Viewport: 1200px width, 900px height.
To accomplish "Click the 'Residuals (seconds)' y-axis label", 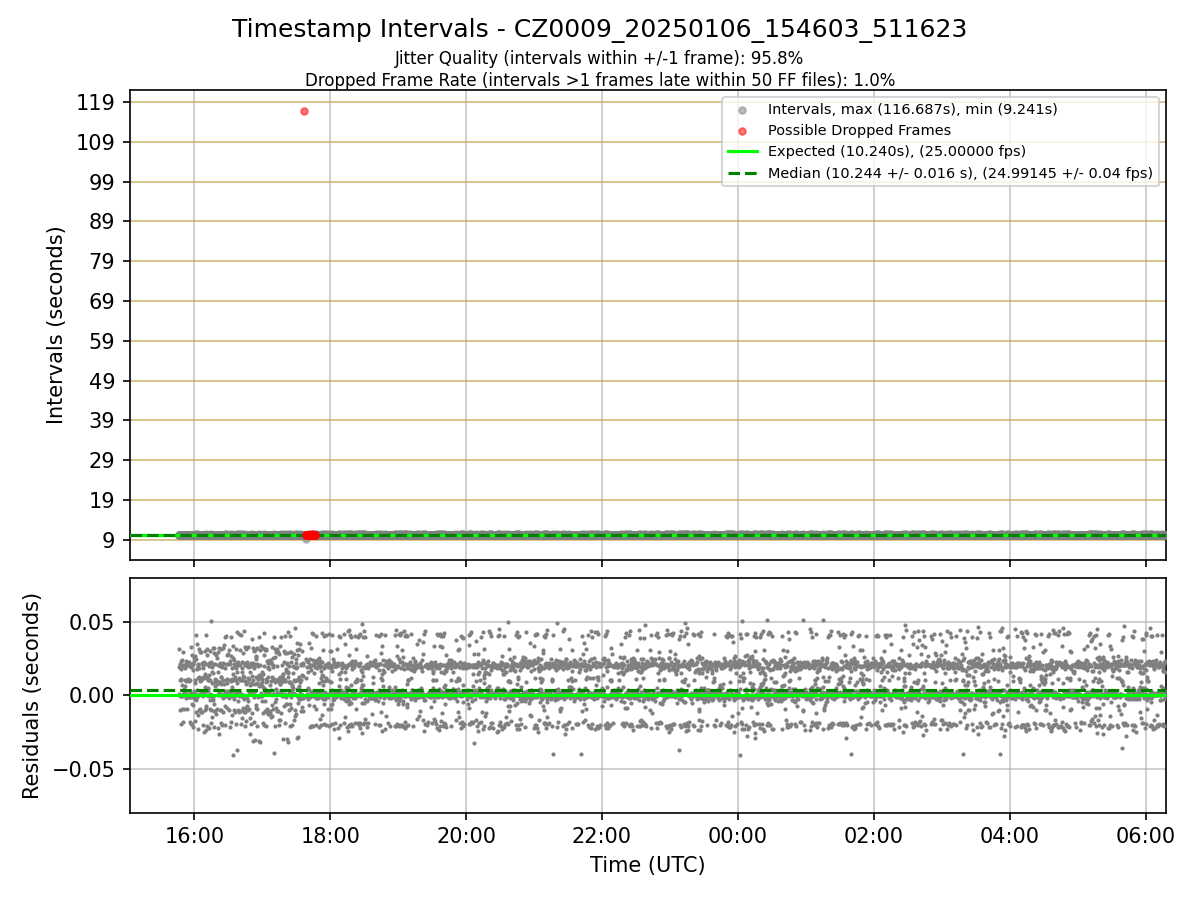I will click(x=32, y=696).
